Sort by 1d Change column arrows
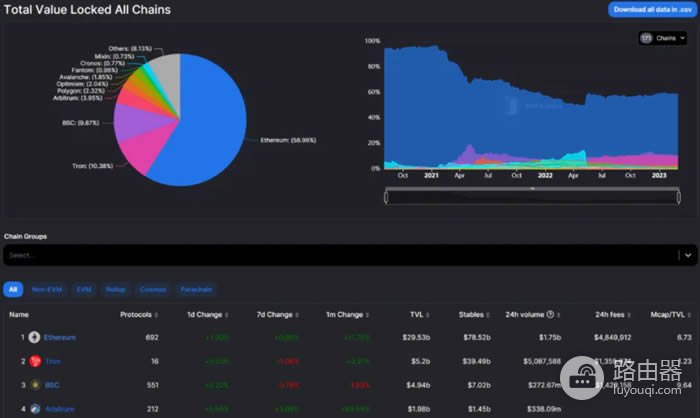 click(226, 315)
